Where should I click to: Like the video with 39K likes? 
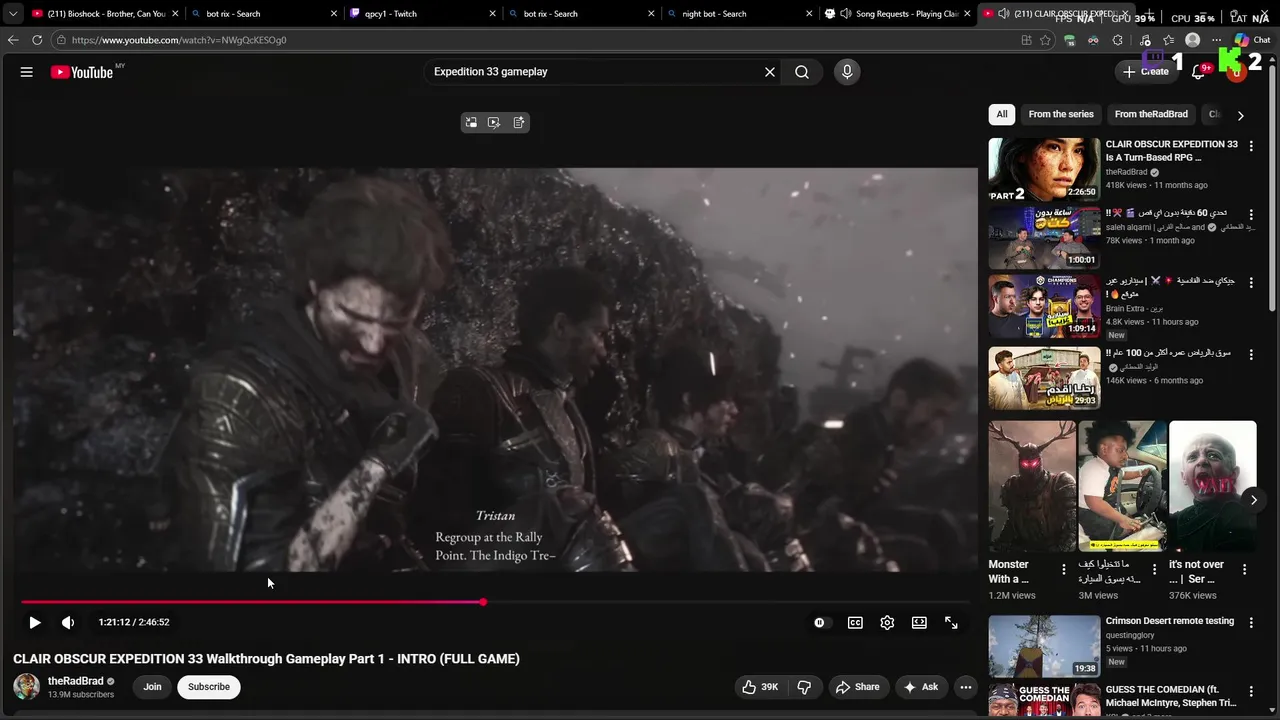pos(760,687)
